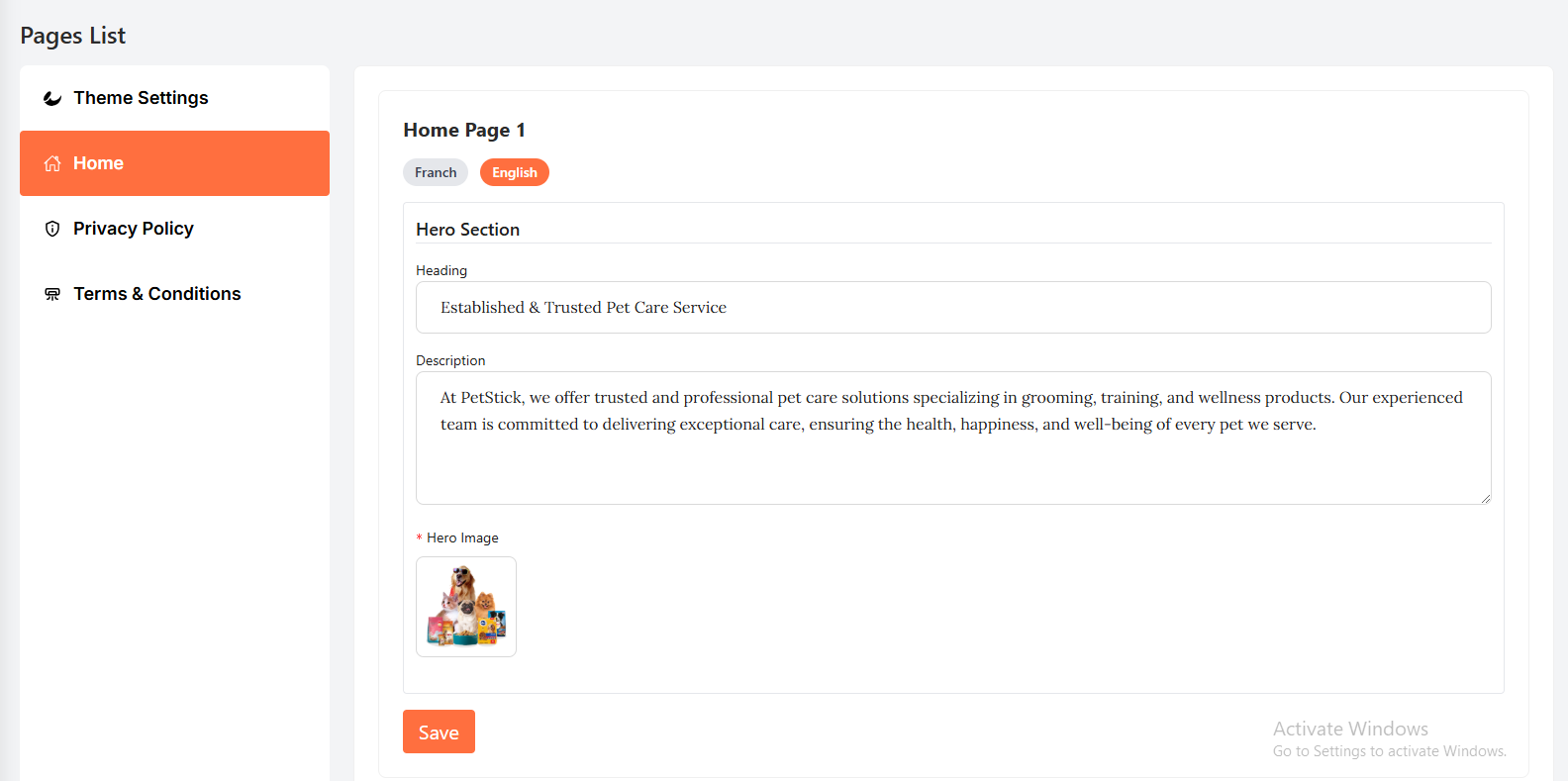This screenshot has width=1568, height=781.
Task: Click the Hero Section title
Action: [x=467, y=230]
